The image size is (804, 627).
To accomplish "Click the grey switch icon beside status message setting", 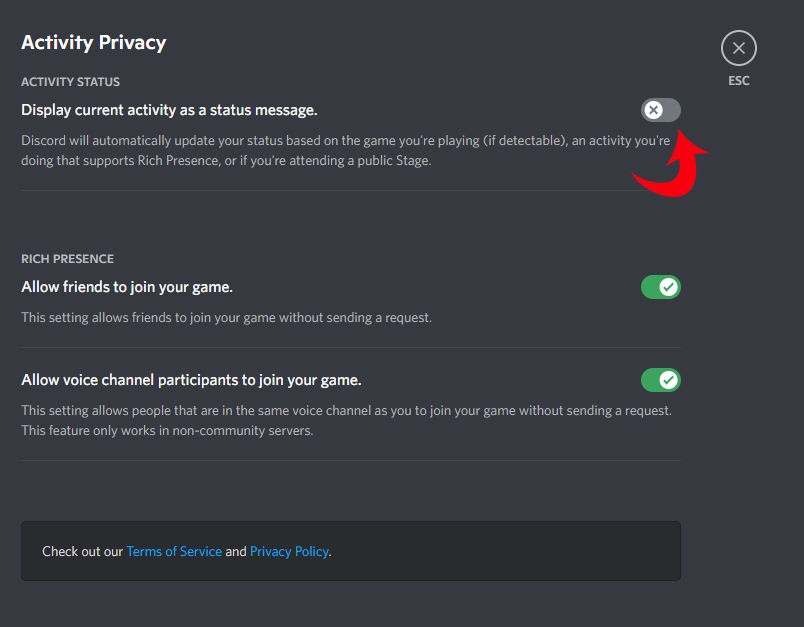I will [660, 109].
